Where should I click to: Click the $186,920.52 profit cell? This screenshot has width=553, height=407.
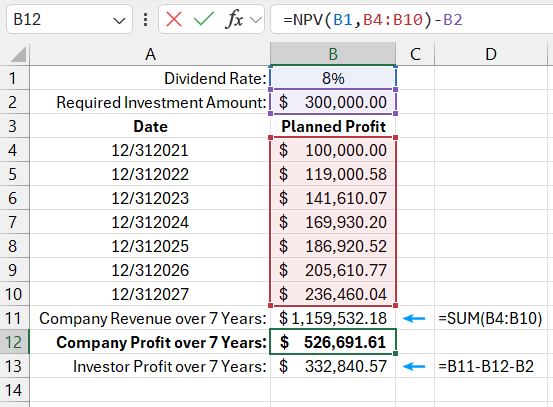(x=333, y=246)
